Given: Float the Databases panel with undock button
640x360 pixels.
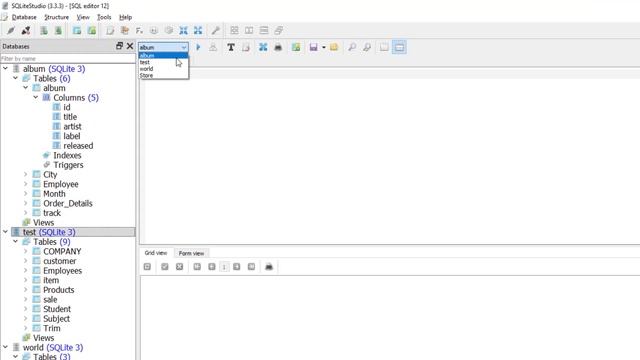Looking at the screenshot, I should click(x=119, y=46).
